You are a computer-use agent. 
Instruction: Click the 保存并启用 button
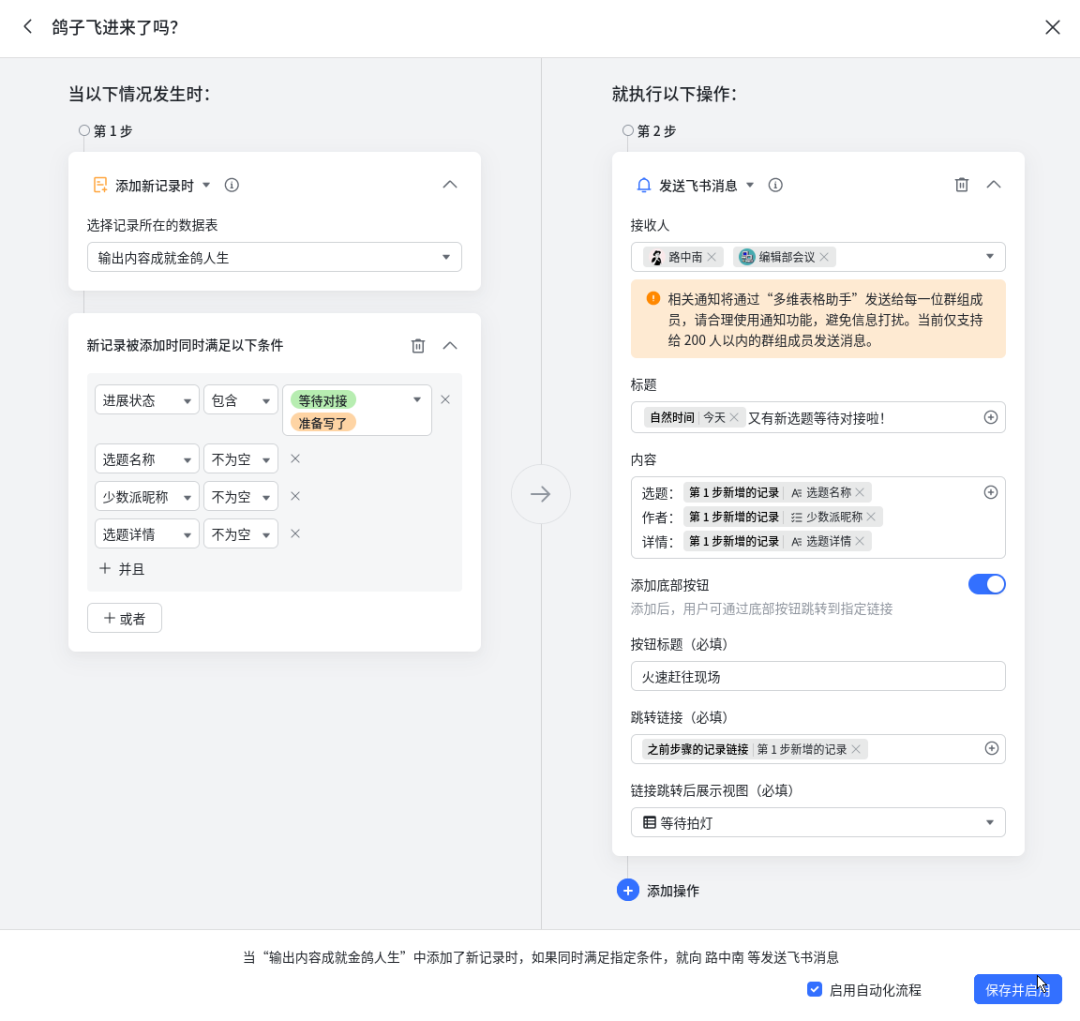1017,989
